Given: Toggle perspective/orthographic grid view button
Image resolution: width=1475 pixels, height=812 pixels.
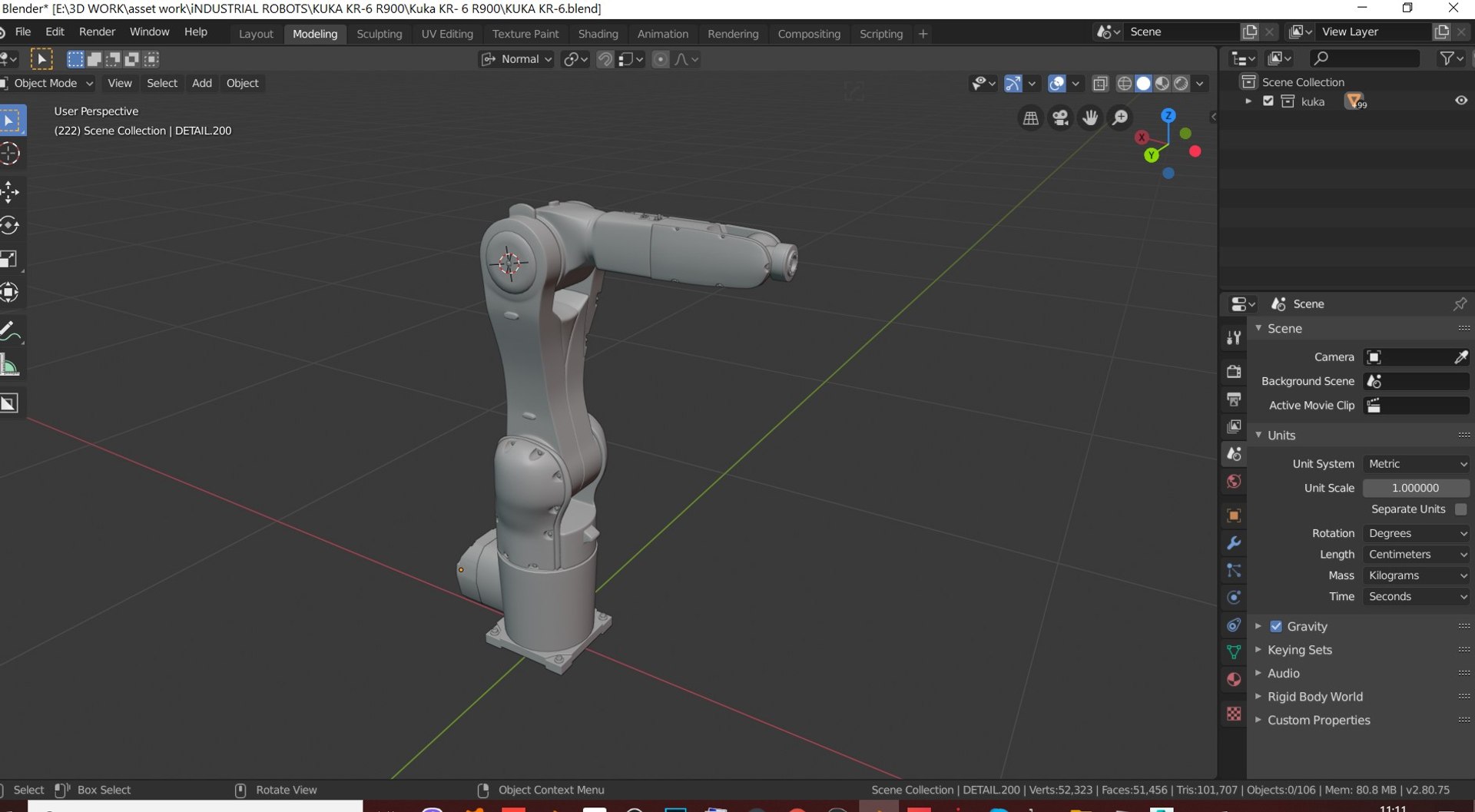Looking at the screenshot, I should pos(1030,118).
